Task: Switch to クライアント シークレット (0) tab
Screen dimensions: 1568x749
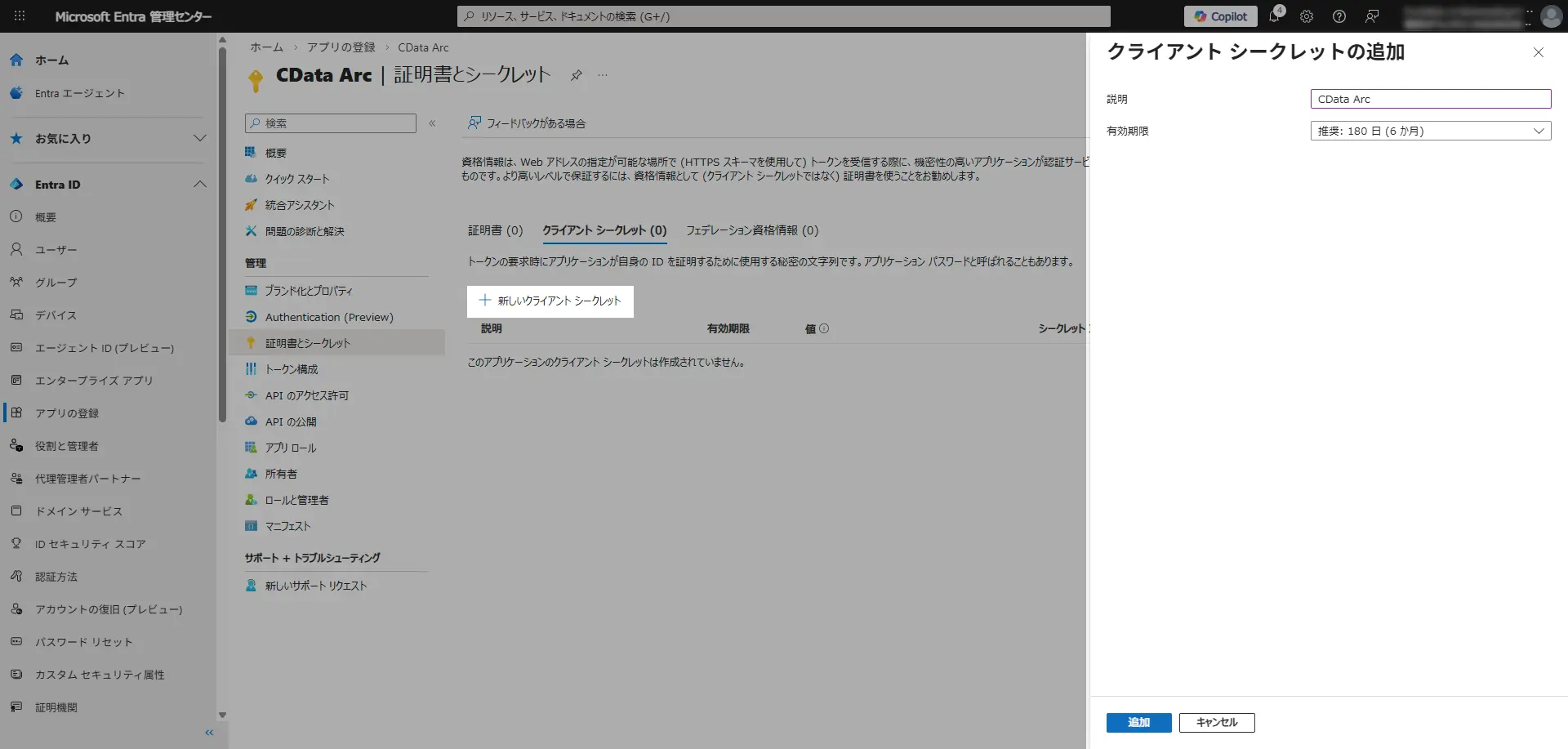Action: pyautogui.click(x=604, y=230)
